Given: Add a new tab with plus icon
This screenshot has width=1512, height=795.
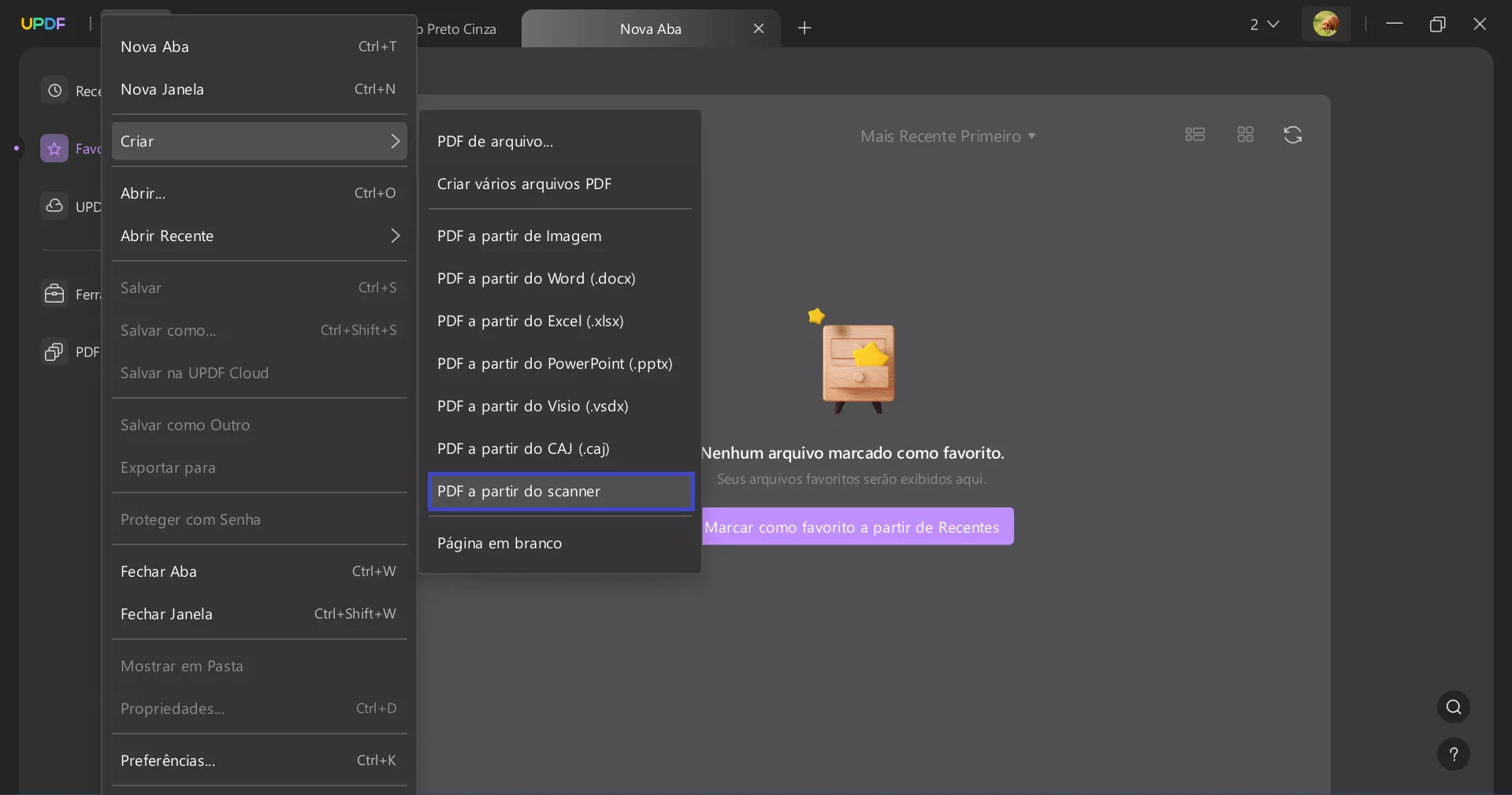Looking at the screenshot, I should click(x=804, y=28).
